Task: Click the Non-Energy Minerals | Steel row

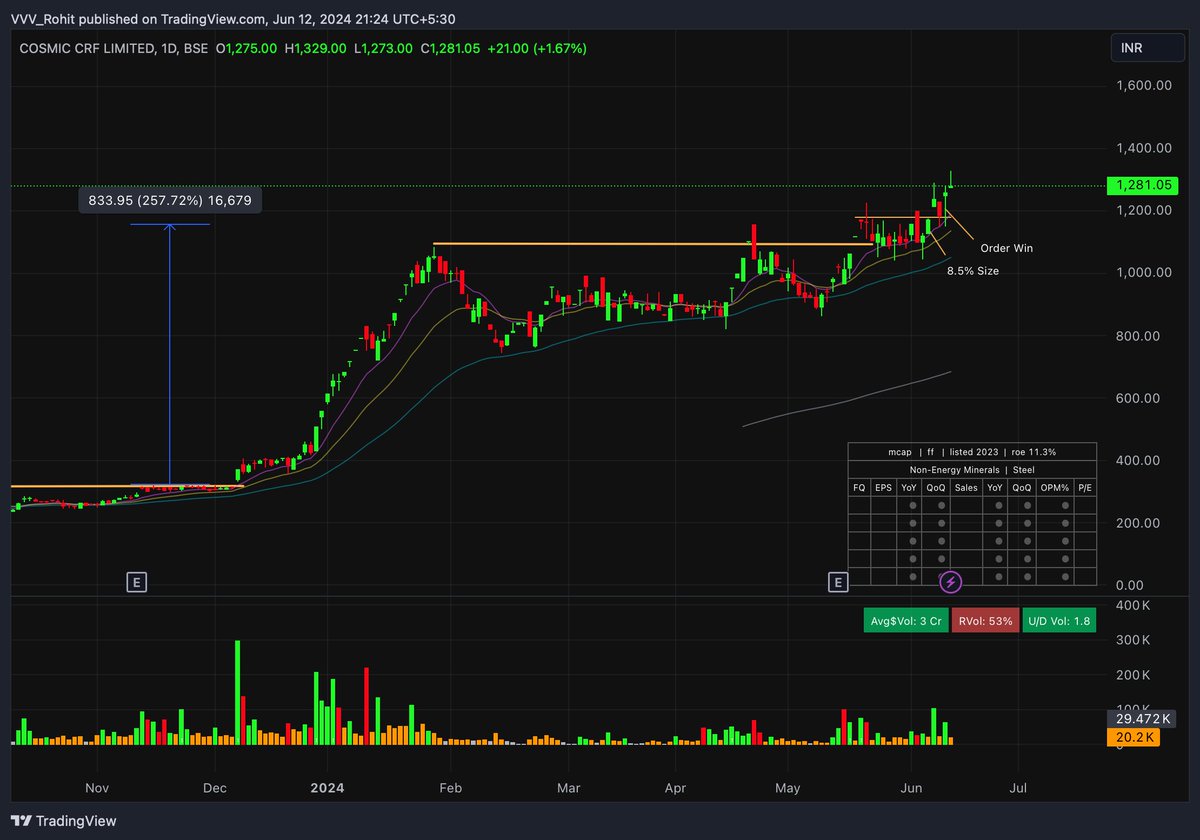Action: coord(972,469)
